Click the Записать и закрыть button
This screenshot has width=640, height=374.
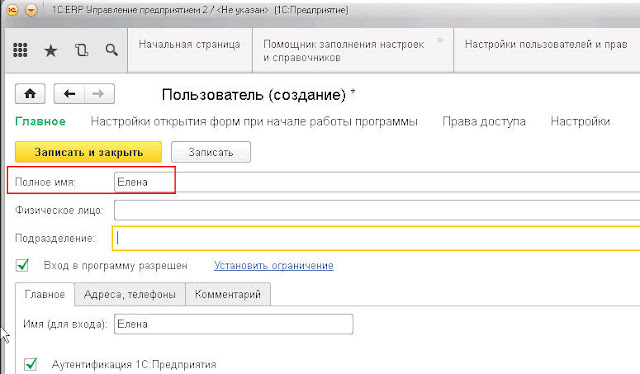click(88, 152)
